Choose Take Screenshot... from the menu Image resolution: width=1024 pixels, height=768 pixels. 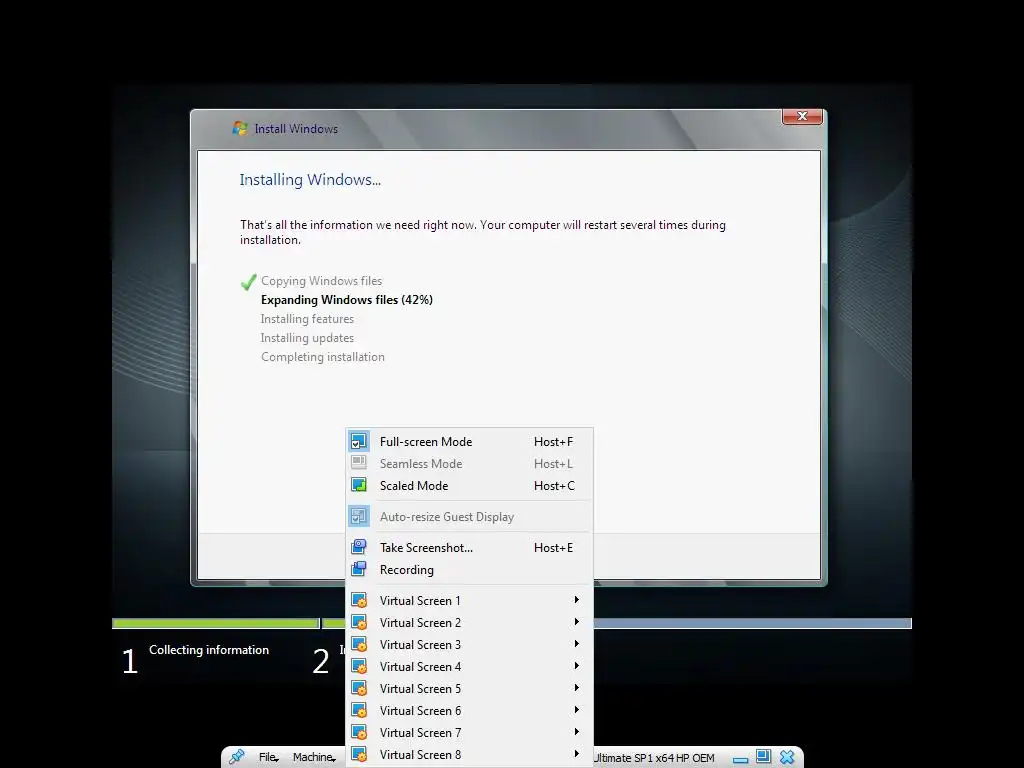tap(469, 547)
